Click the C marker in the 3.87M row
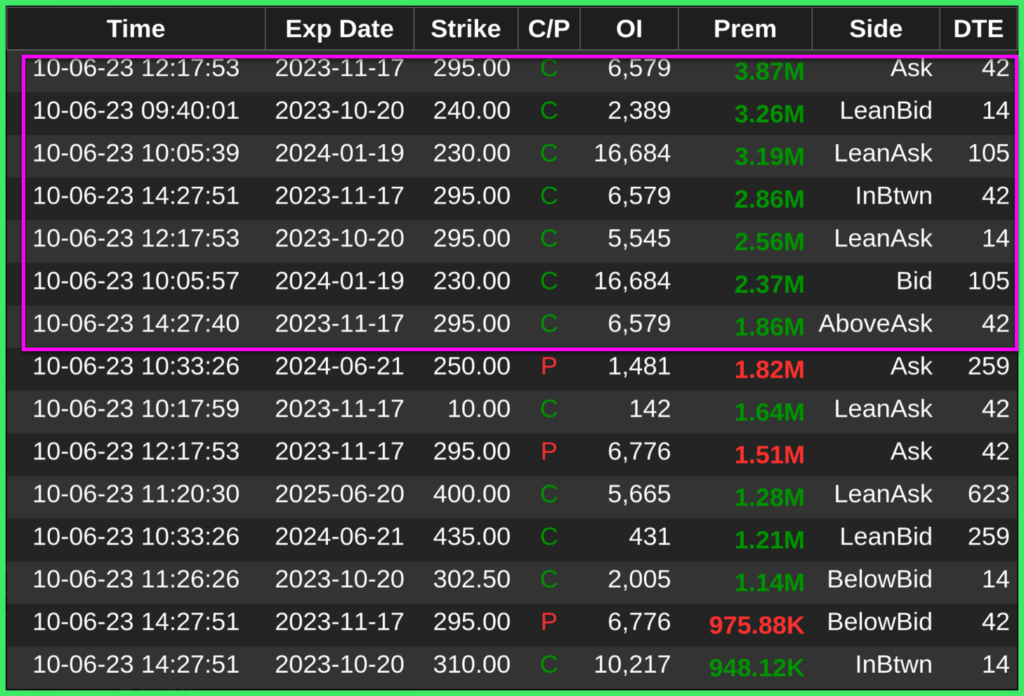1024x696 pixels. click(x=549, y=68)
